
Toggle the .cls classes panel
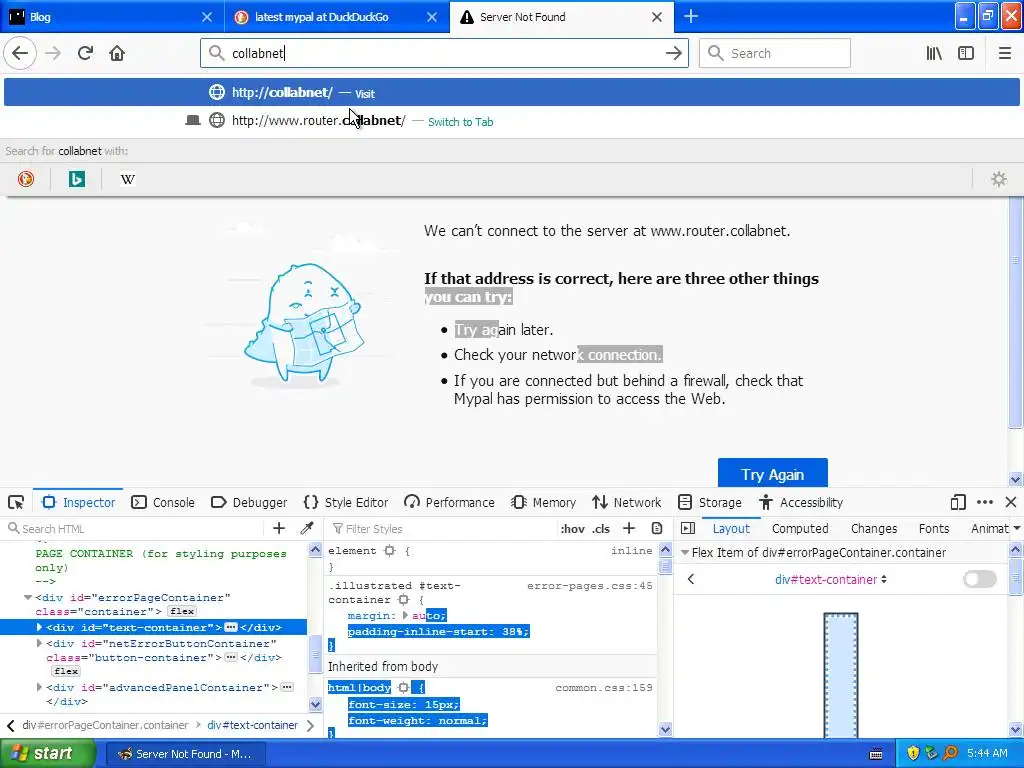click(601, 529)
